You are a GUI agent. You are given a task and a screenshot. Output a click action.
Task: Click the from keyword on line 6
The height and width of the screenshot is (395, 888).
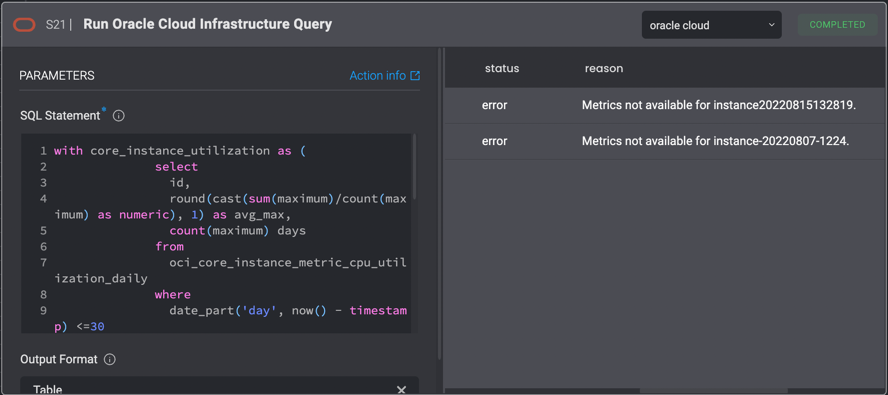169,247
